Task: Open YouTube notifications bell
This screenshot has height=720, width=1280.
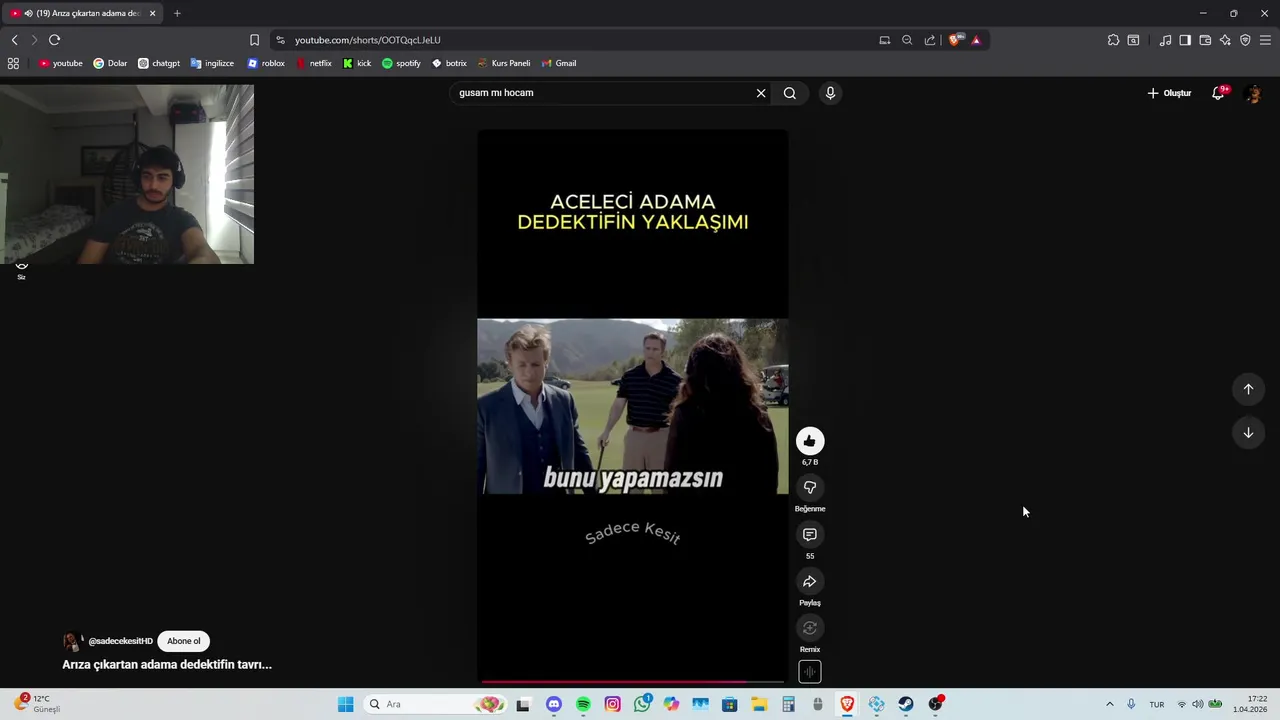Action: (x=1218, y=93)
